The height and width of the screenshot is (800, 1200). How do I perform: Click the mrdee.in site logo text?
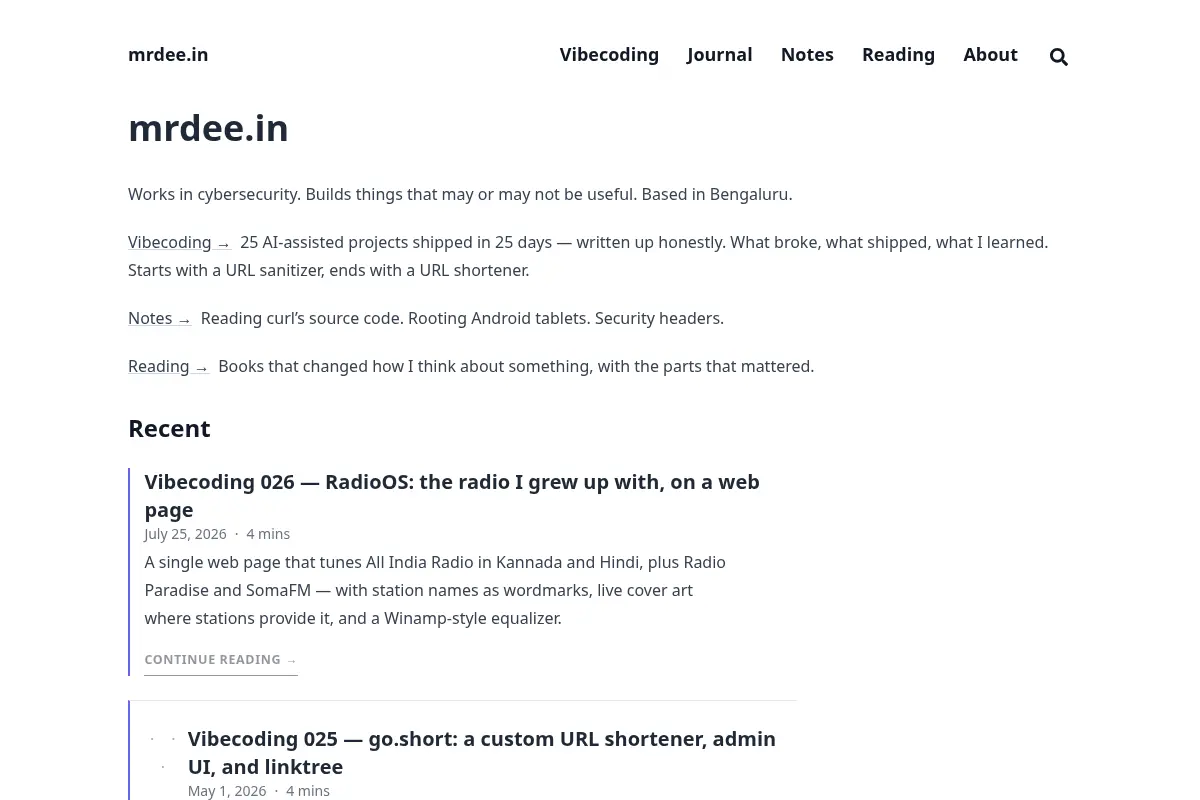[168, 55]
